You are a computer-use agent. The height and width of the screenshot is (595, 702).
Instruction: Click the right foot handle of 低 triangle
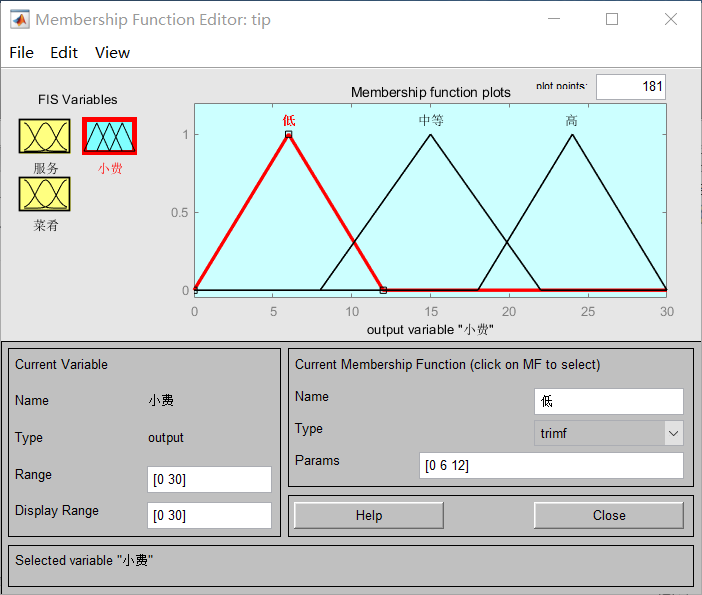click(x=383, y=290)
